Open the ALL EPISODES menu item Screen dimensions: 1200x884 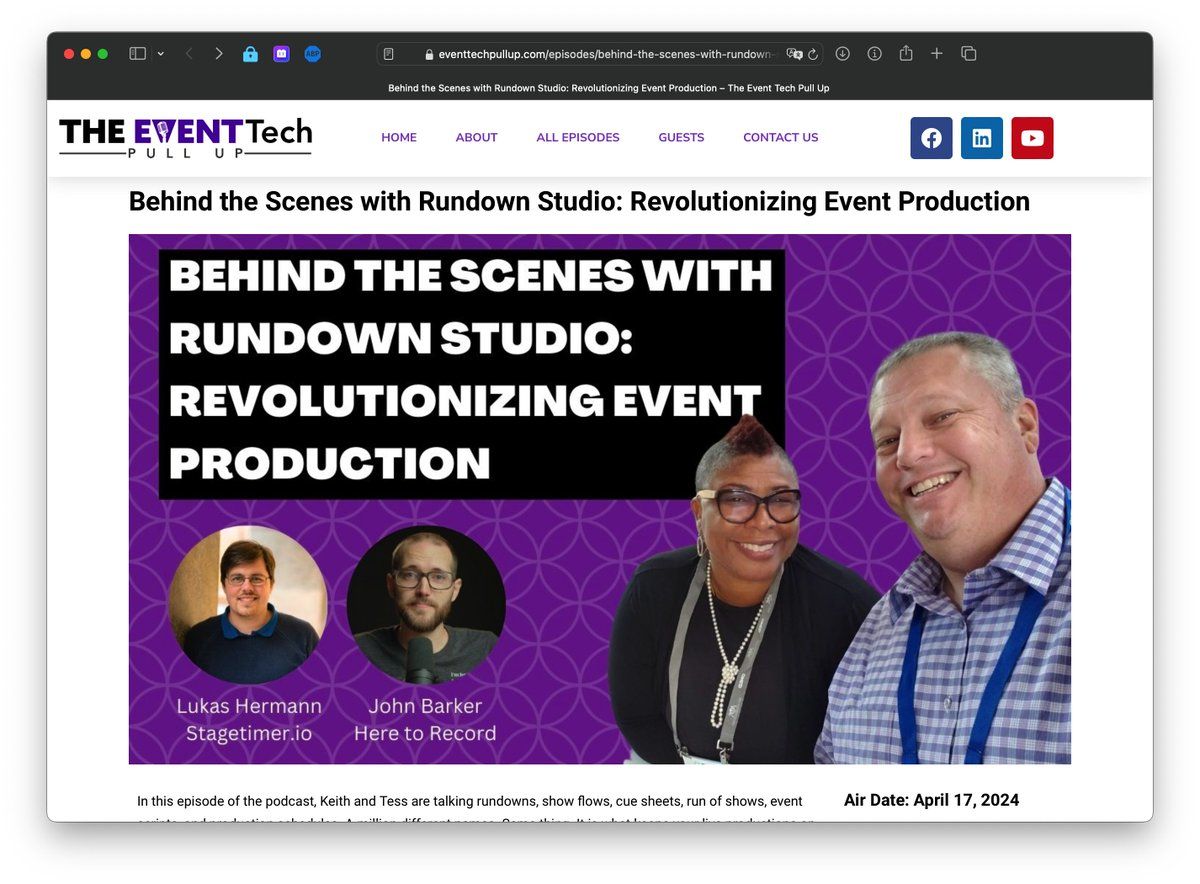pyautogui.click(x=577, y=138)
